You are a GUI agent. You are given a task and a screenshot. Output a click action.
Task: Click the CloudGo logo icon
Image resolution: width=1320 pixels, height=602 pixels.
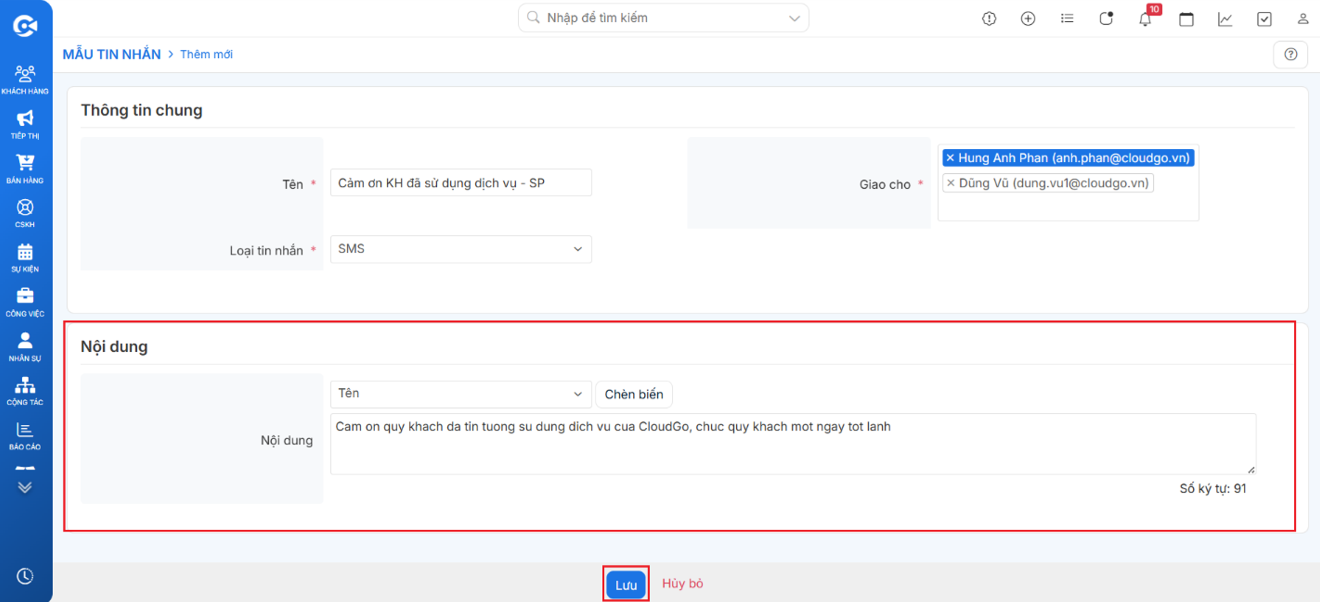[x=25, y=26]
